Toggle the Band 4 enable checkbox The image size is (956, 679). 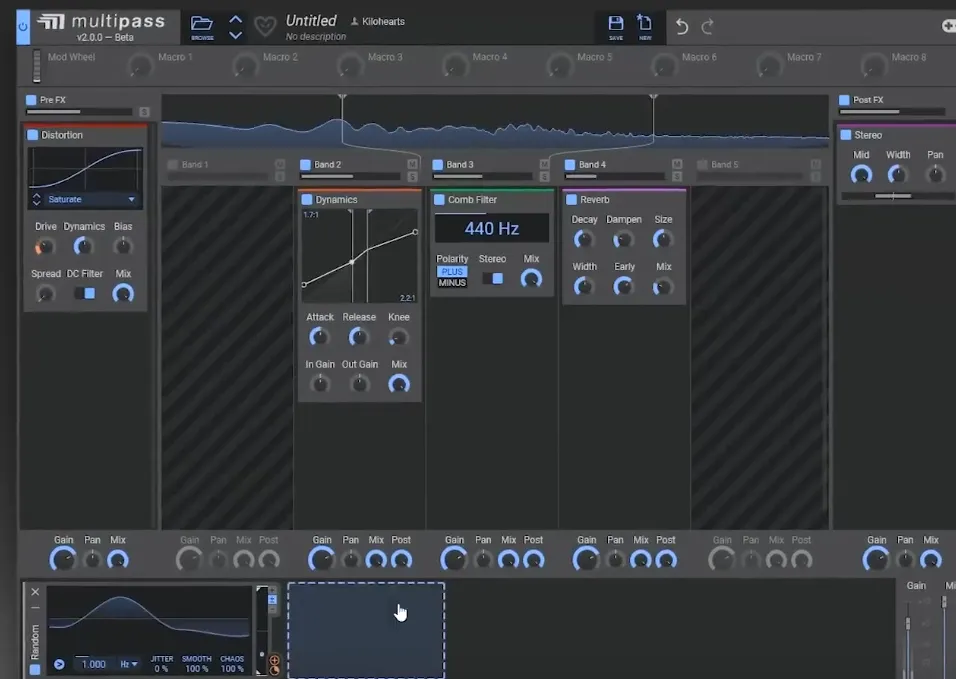(x=570, y=165)
